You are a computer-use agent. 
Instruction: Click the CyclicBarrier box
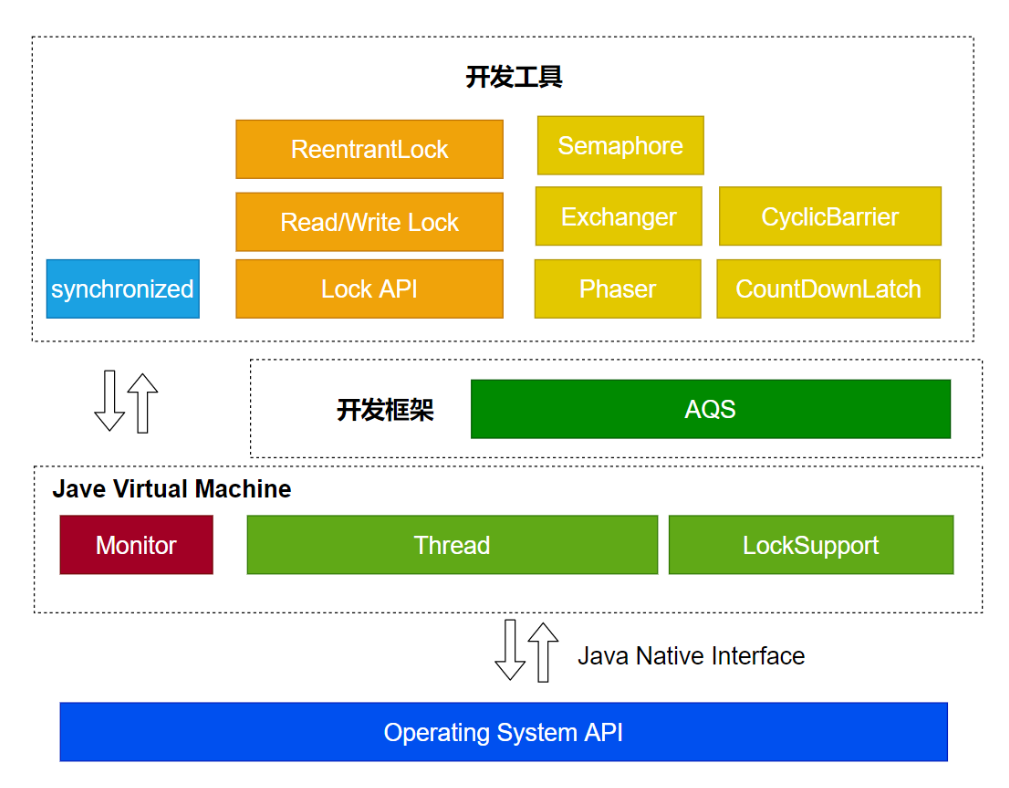pyautogui.click(x=830, y=216)
